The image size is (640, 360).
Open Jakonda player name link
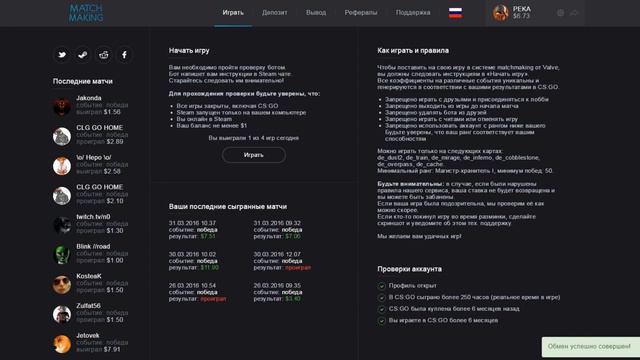[89, 98]
